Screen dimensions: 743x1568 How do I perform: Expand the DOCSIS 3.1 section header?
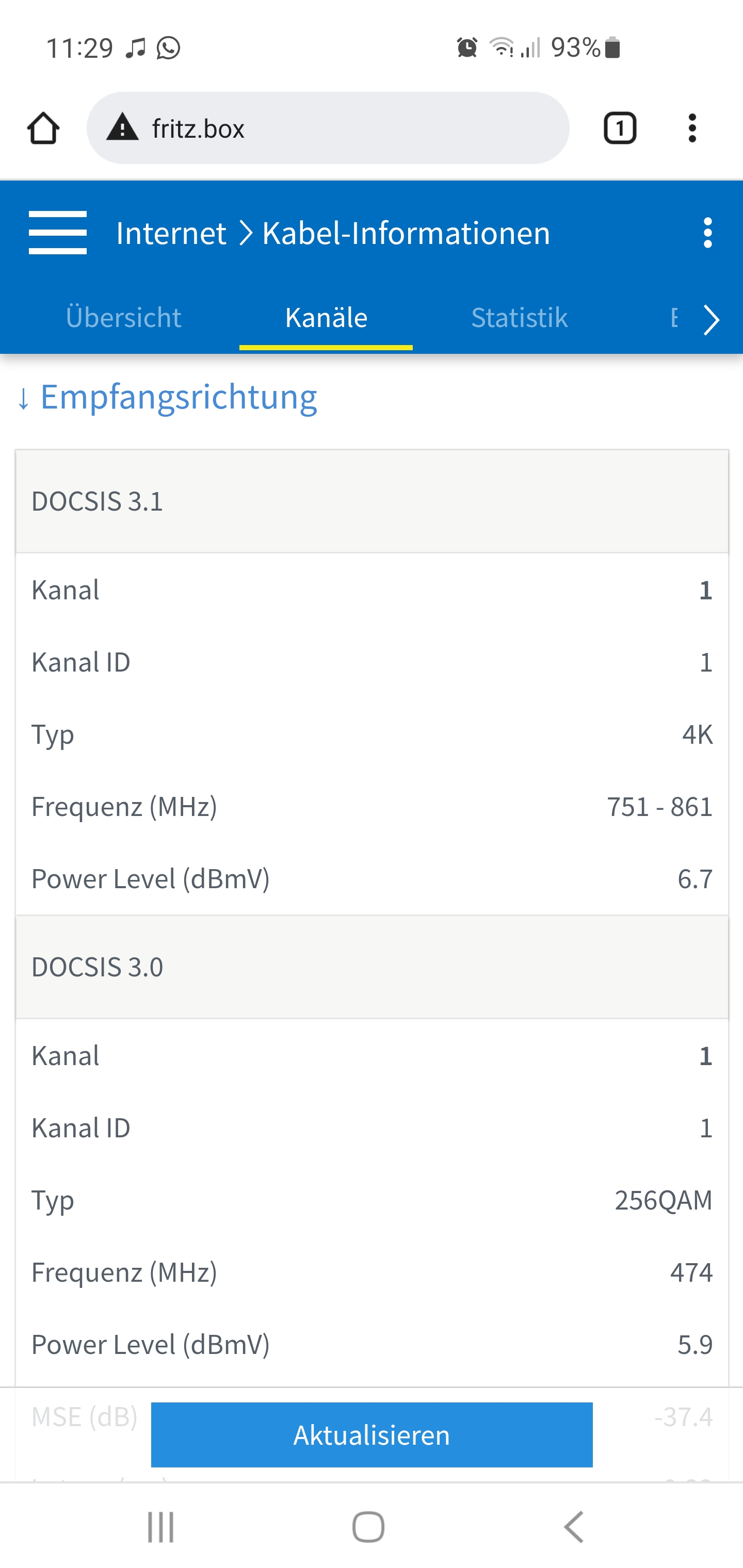[372, 501]
